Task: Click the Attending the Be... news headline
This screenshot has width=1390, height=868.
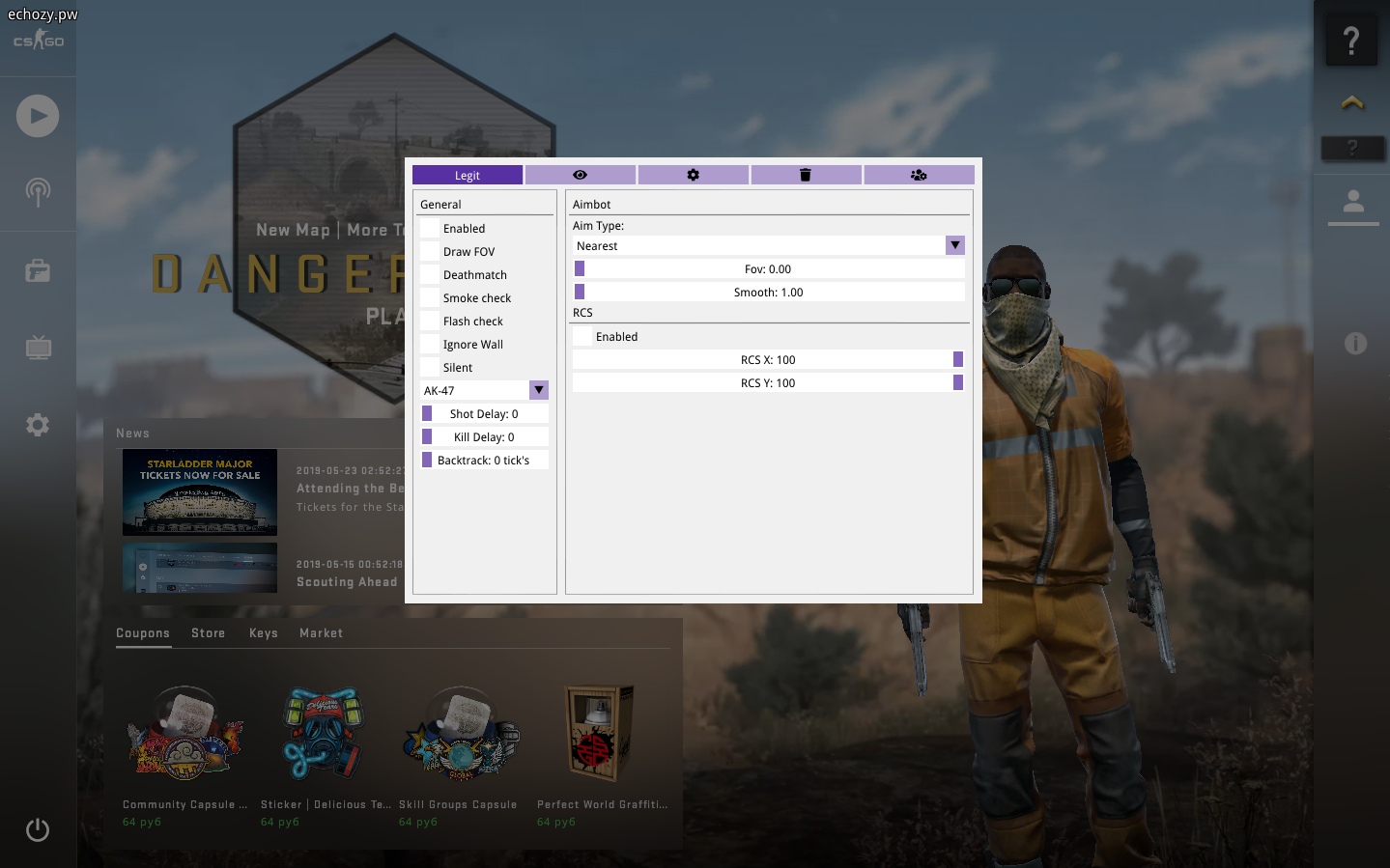Action: (350, 489)
